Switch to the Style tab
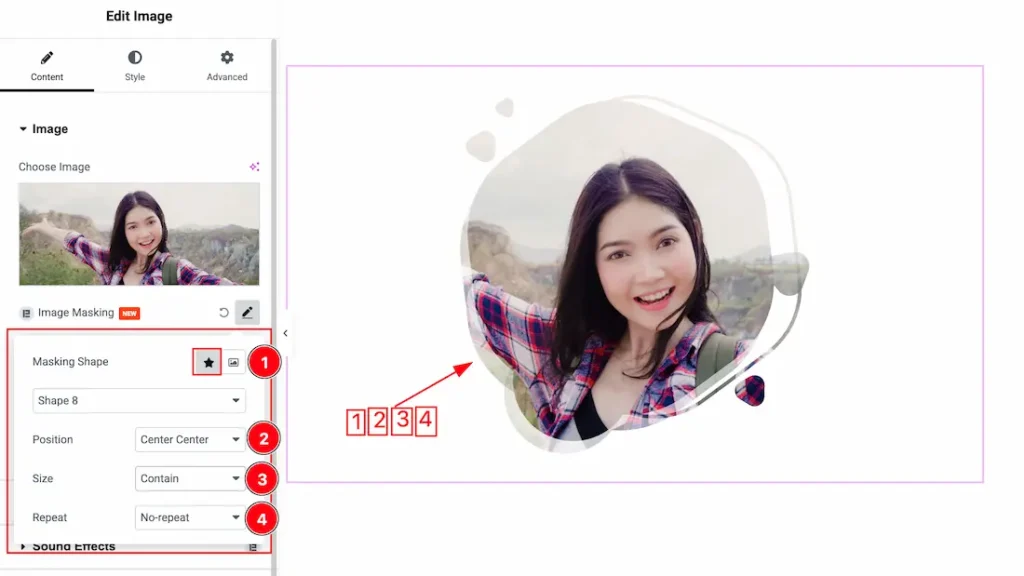The image size is (1024, 576). pos(135,66)
